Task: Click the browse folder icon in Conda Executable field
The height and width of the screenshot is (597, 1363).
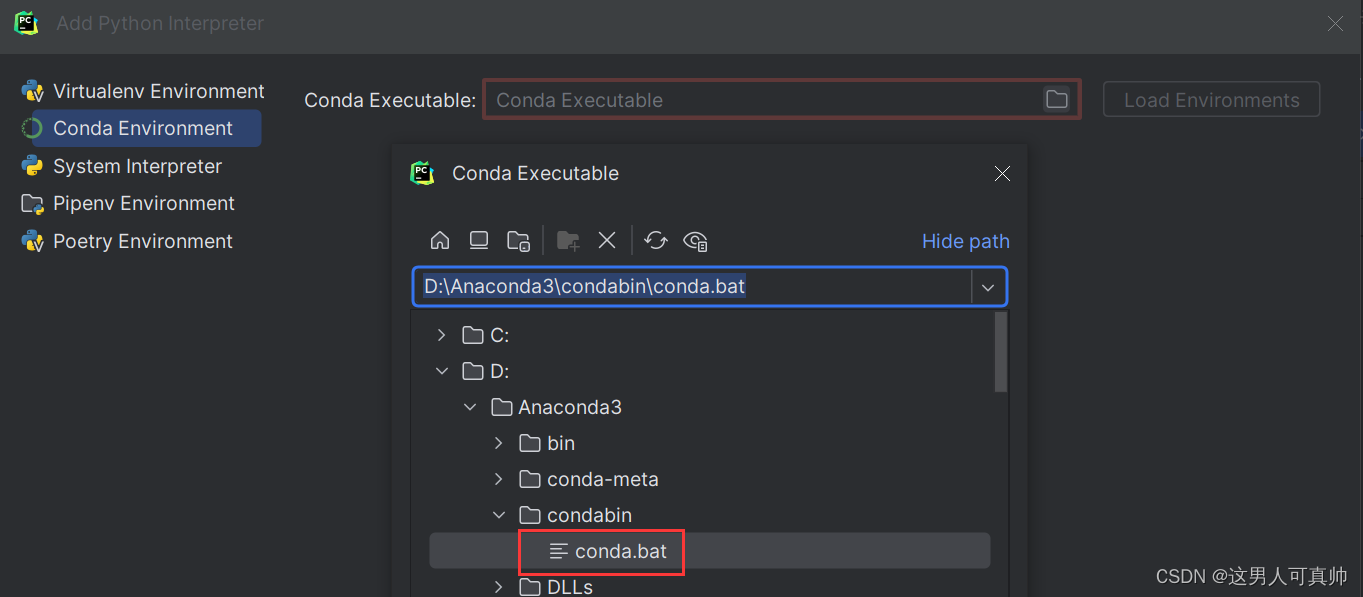Action: click(x=1056, y=99)
